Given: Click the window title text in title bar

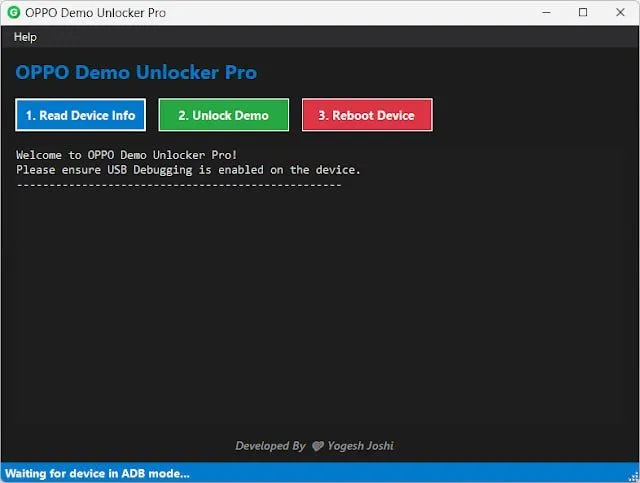Looking at the screenshot, I should point(95,13).
